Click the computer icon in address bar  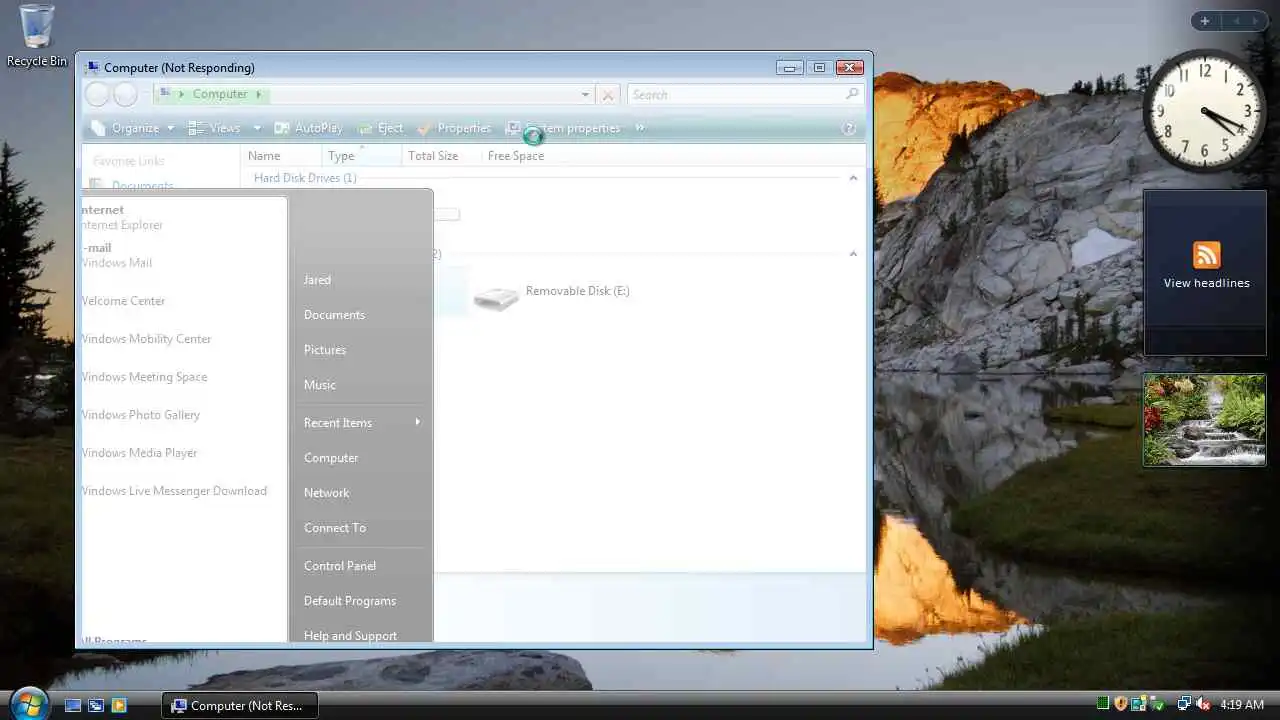[165, 94]
